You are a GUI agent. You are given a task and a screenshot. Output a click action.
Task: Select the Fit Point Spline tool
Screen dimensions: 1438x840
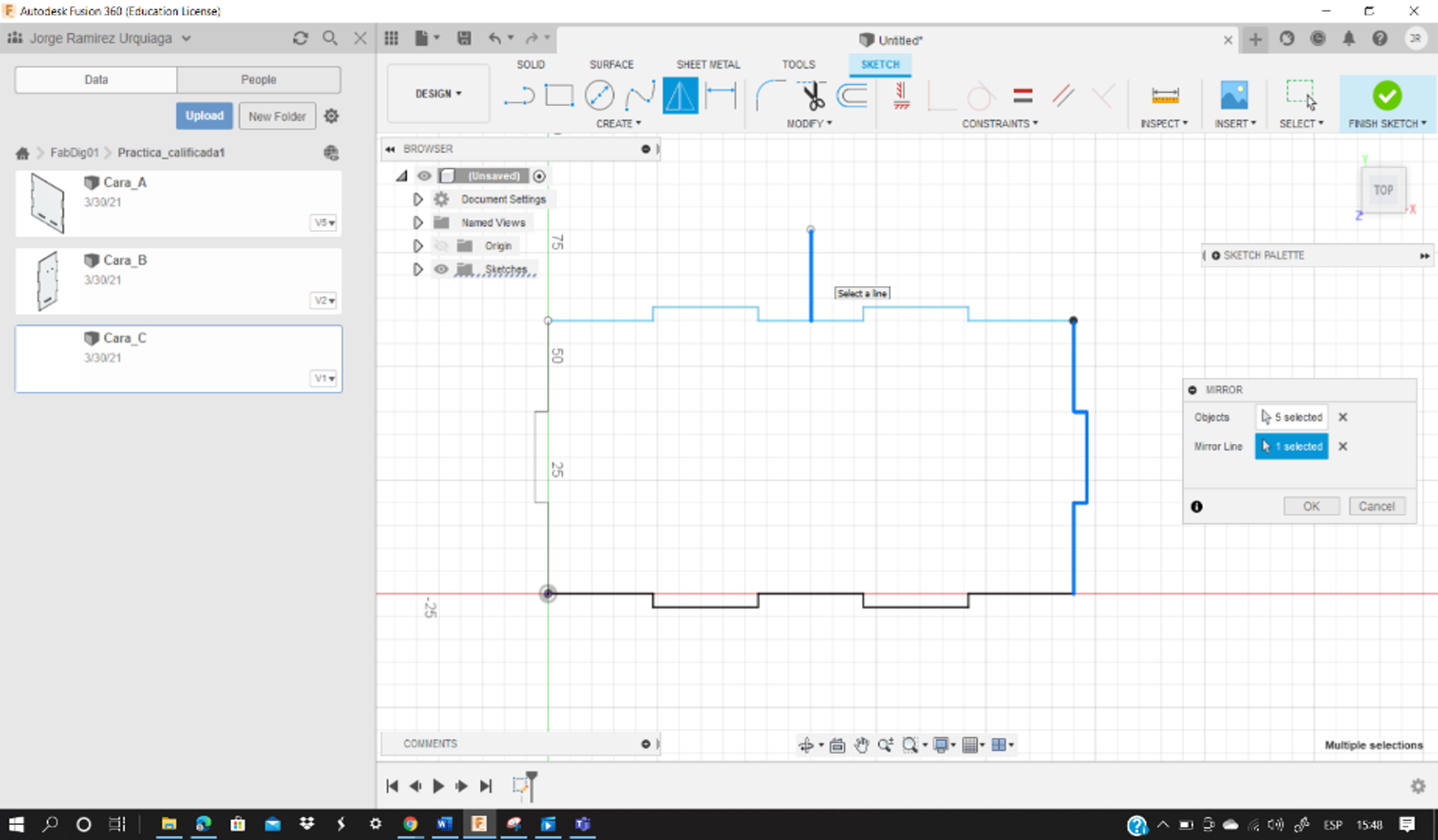point(640,96)
